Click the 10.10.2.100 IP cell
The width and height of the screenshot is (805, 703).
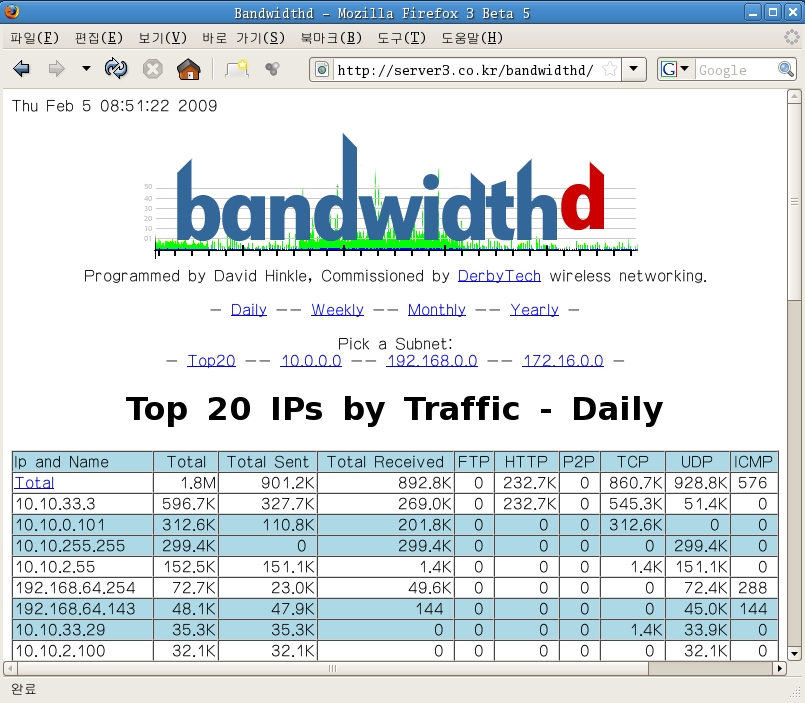[x=83, y=651]
